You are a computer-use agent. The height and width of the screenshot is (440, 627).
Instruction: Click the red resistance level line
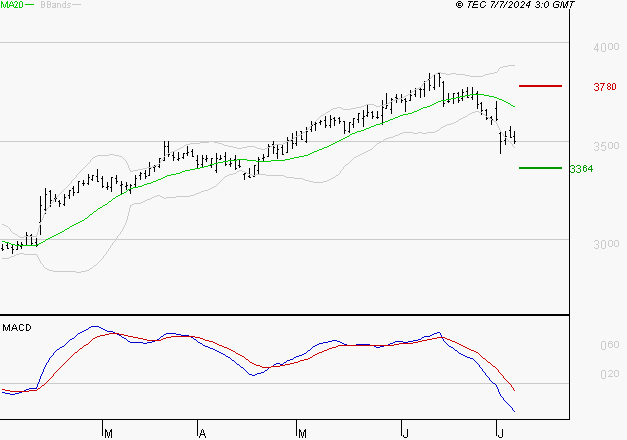(x=540, y=86)
